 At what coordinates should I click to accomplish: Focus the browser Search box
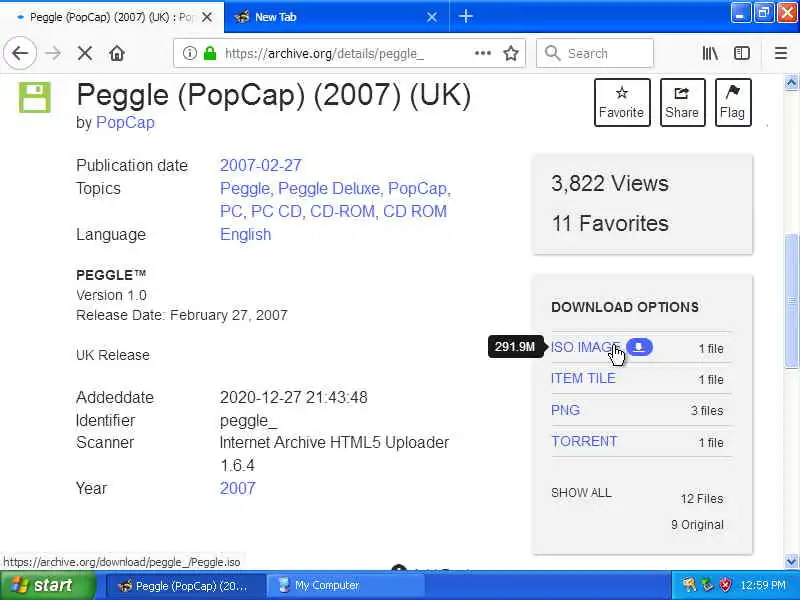tap(595, 53)
